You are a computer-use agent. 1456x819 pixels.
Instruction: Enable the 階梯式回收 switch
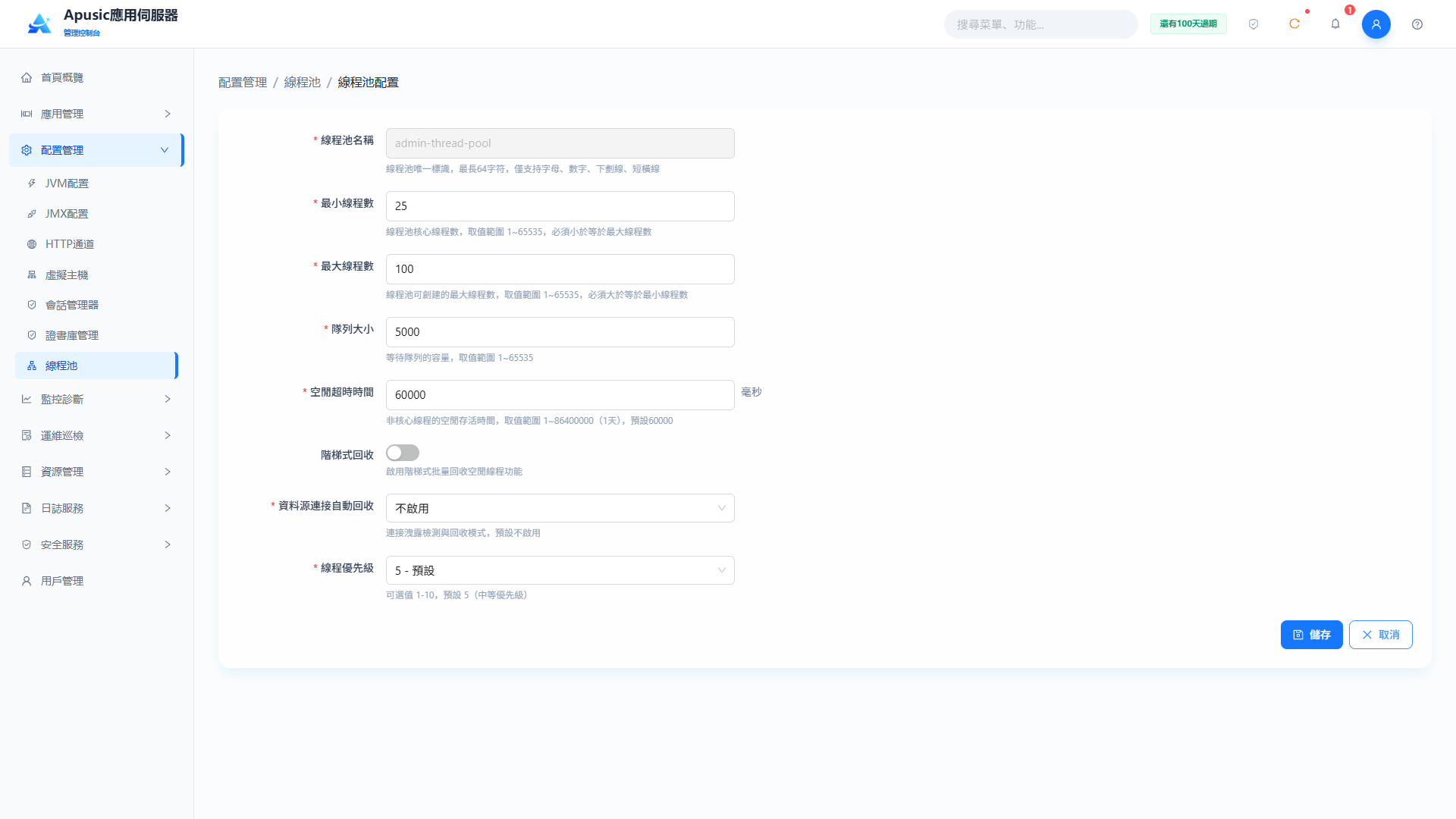tap(403, 453)
